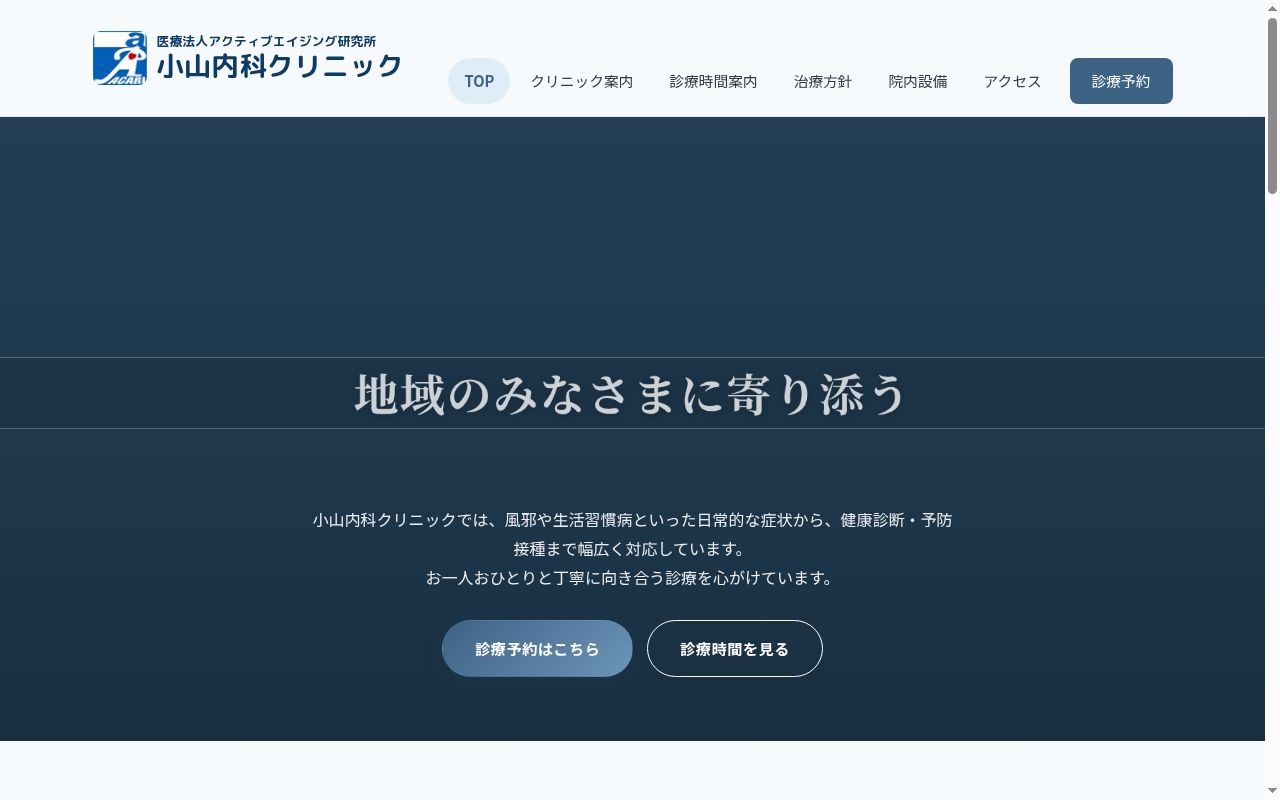Open the 治療方針 navigation item
The image size is (1280, 800).
823,82
